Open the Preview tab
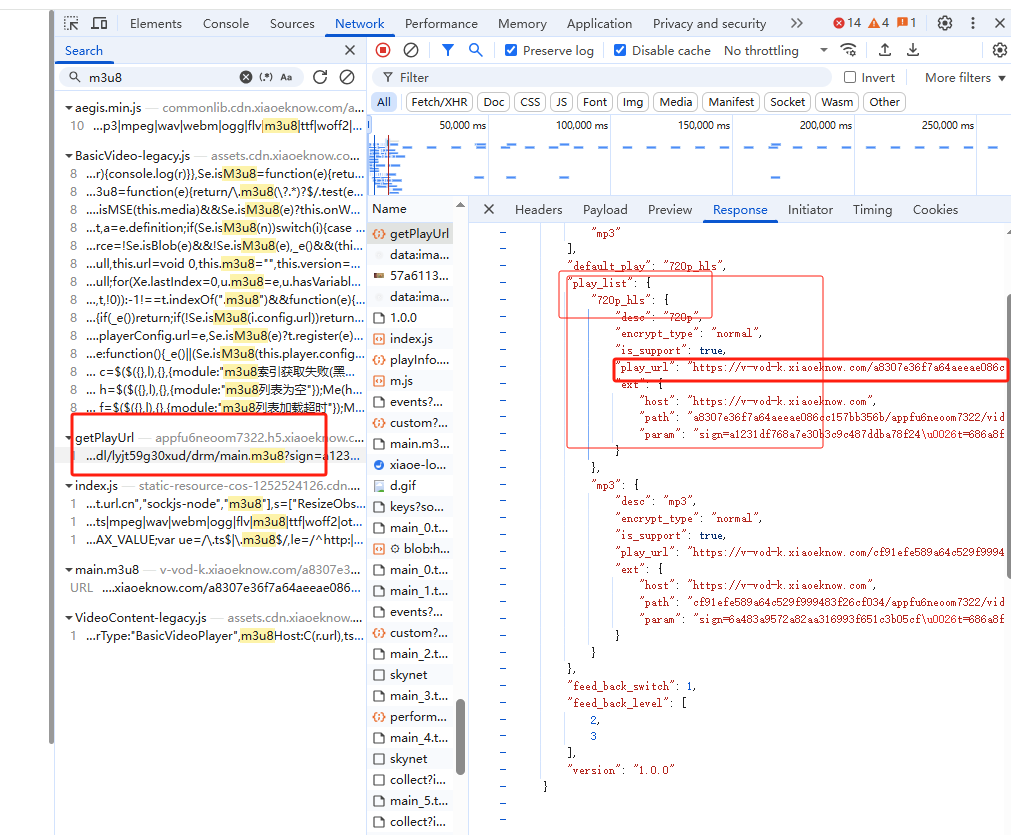This screenshot has height=835, width=1011. click(670, 210)
